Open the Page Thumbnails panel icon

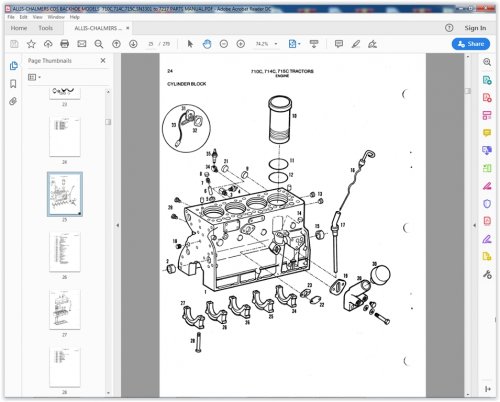click(x=13, y=66)
